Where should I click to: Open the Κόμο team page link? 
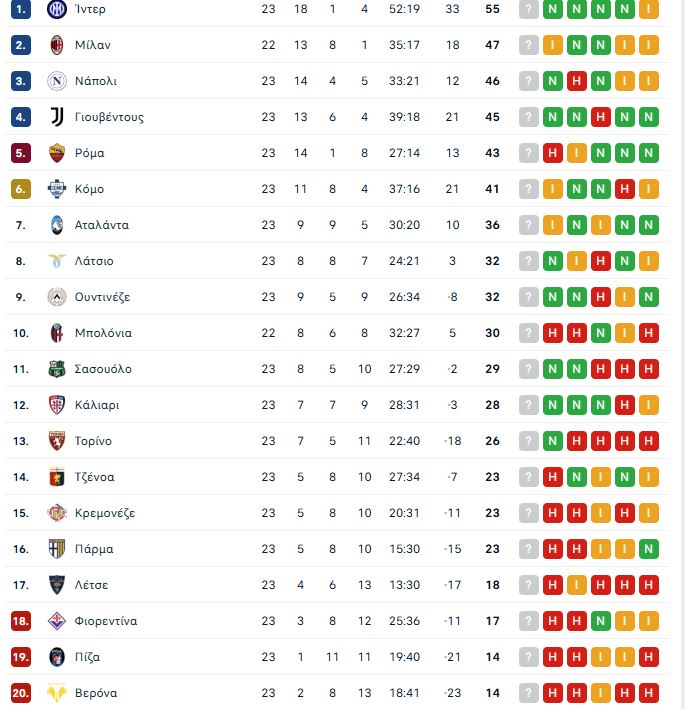pyautogui.click(x=89, y=189)
